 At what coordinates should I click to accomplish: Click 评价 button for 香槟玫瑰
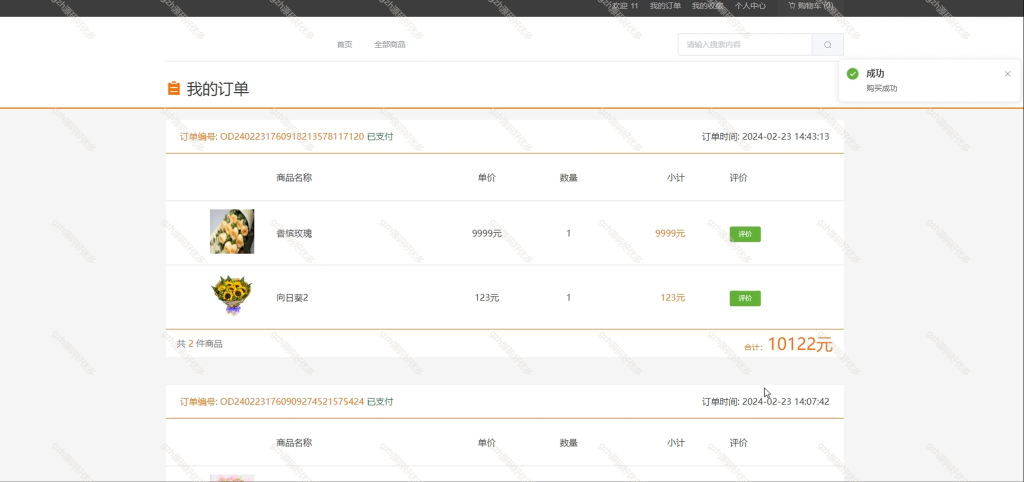coord(745,234)
